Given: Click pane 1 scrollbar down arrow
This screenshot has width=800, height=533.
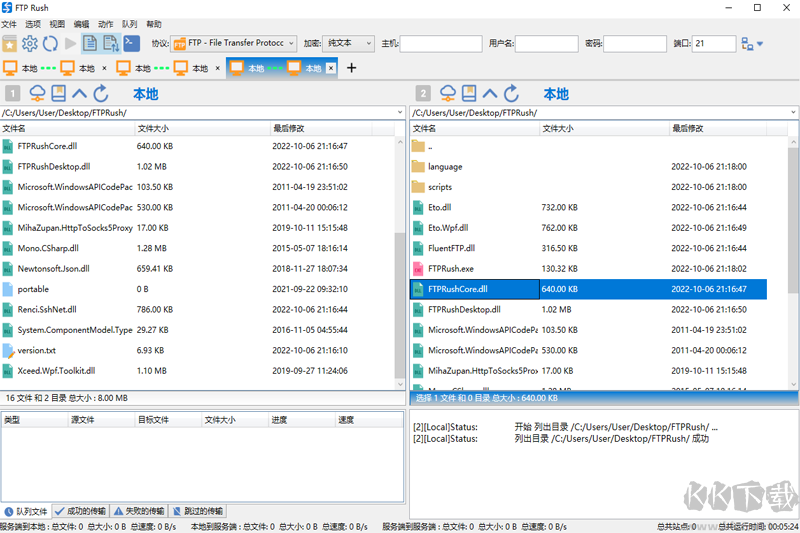Looking at the screenshot, I should click(400, 385).
